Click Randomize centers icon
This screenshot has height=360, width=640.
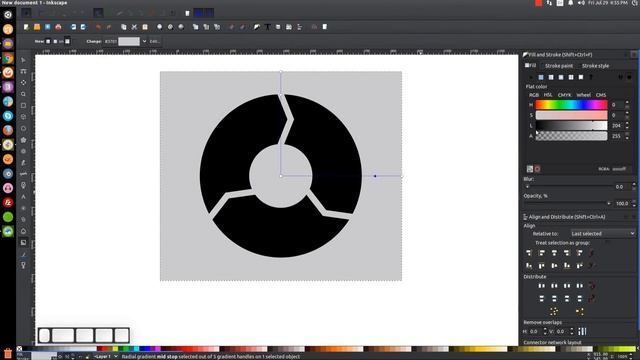[554, 312]
